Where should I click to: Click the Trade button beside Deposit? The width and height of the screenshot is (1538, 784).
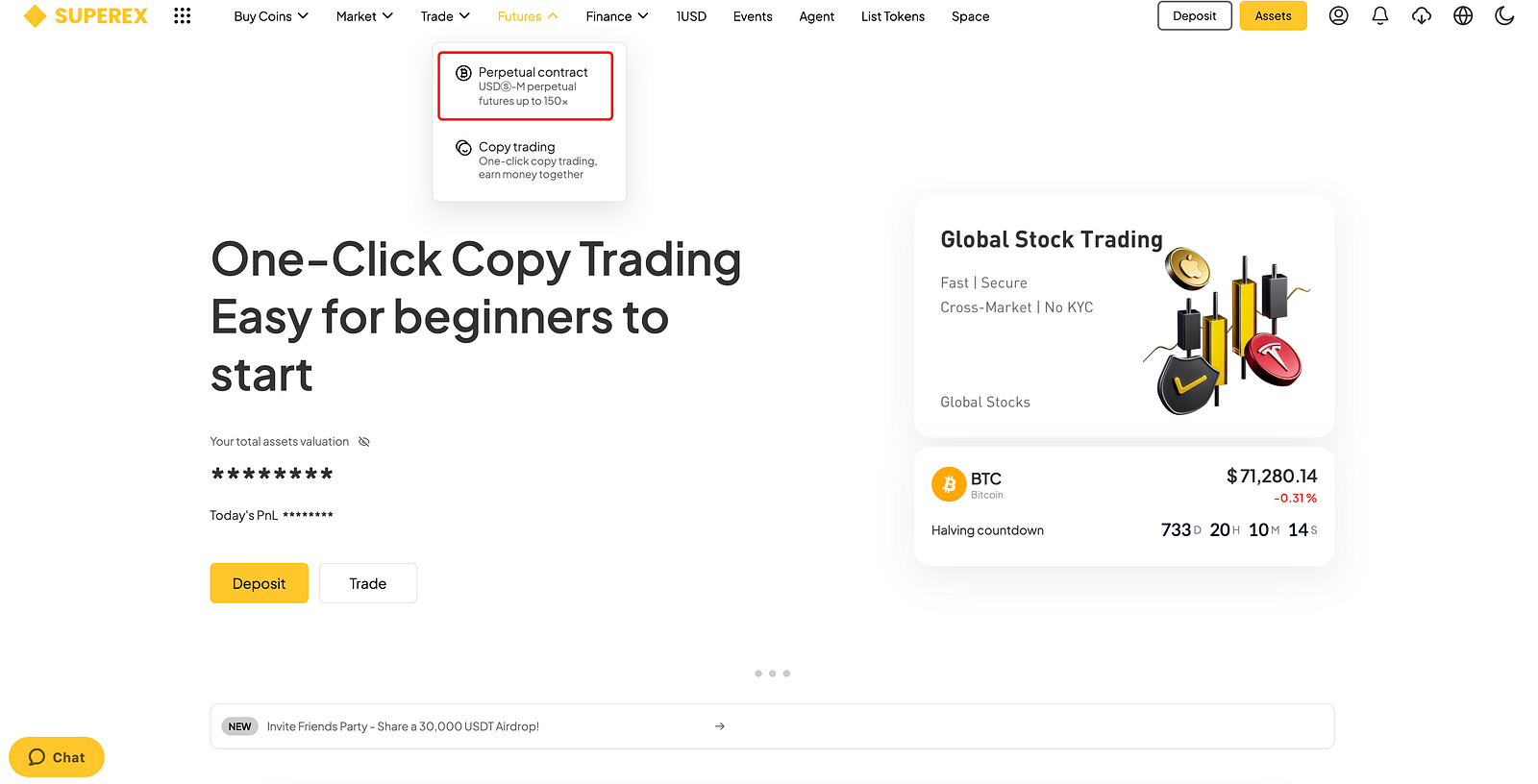pos(368,583)
